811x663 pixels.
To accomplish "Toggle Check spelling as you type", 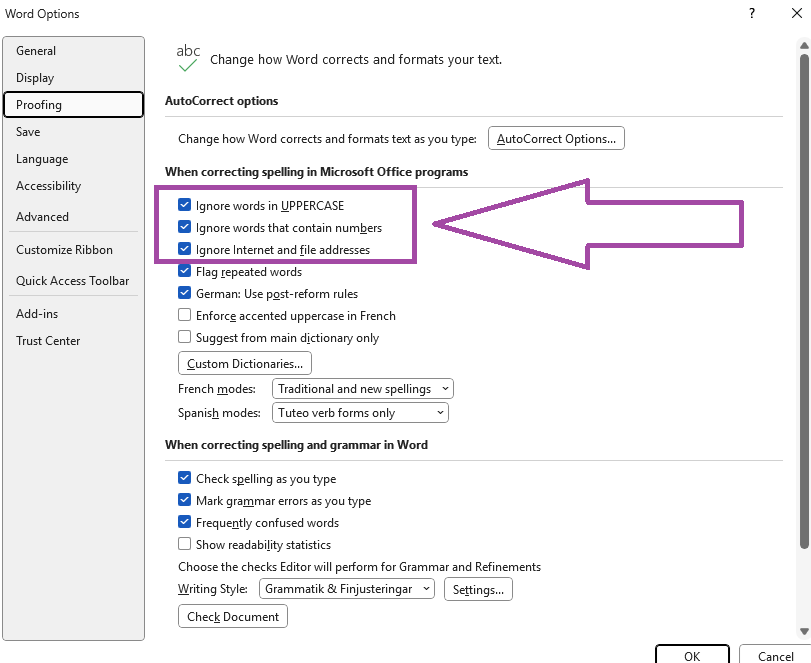I will point(184,478).
